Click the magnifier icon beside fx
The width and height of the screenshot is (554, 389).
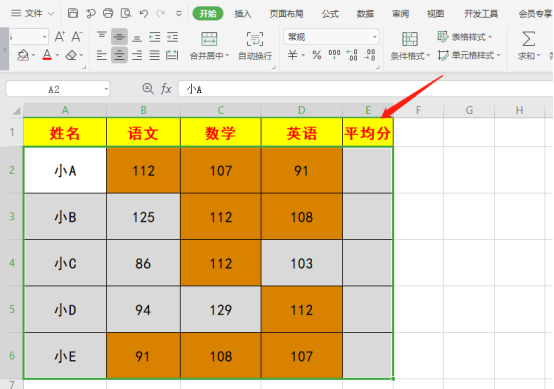point(148,88)
